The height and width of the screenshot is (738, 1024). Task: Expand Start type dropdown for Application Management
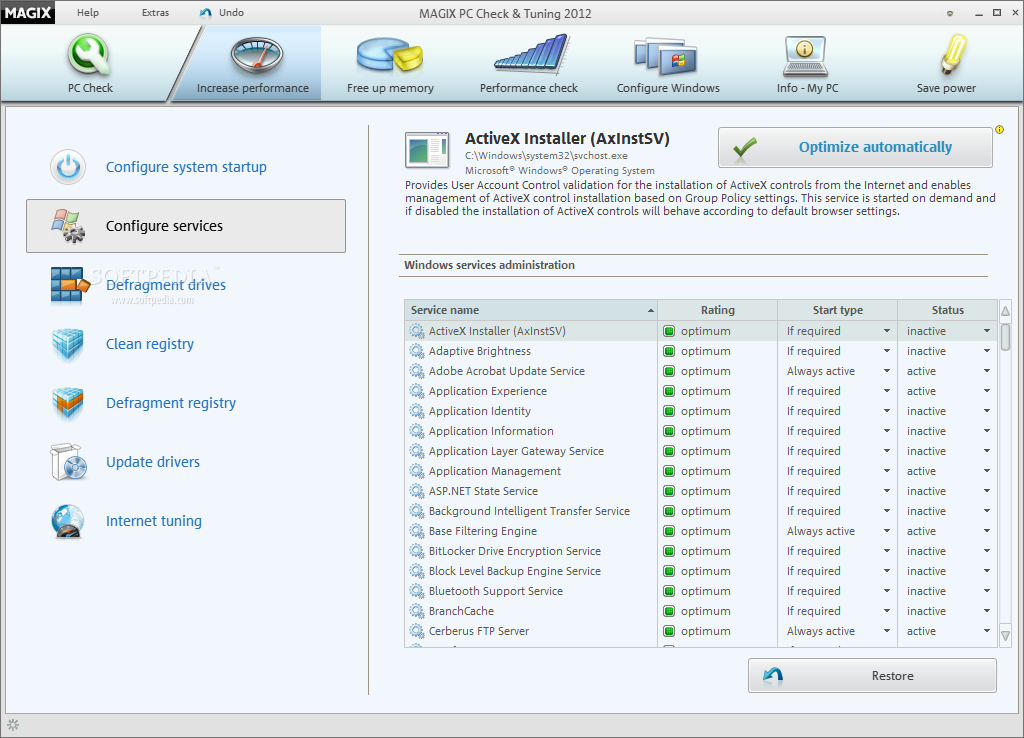point(887,471)
